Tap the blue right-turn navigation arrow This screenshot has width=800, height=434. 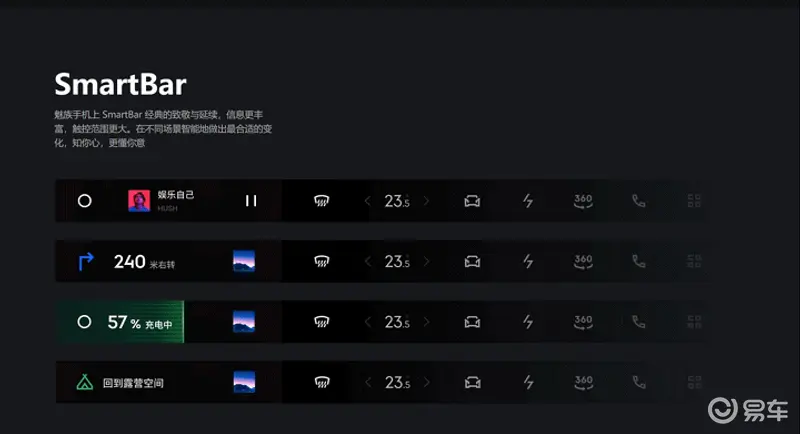coord(86,262)
